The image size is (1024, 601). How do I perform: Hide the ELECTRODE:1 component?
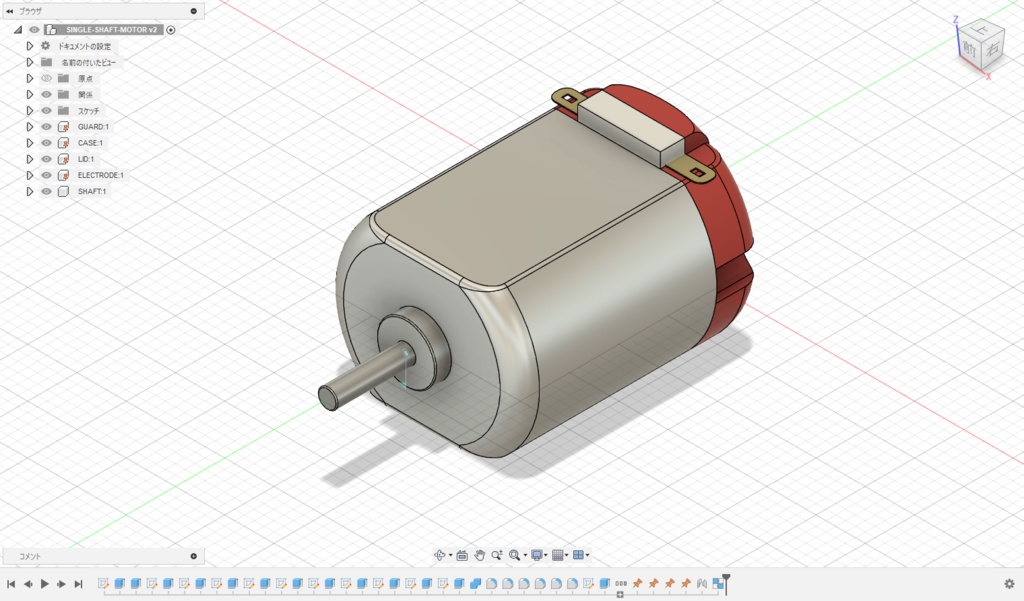coord(46,175)
